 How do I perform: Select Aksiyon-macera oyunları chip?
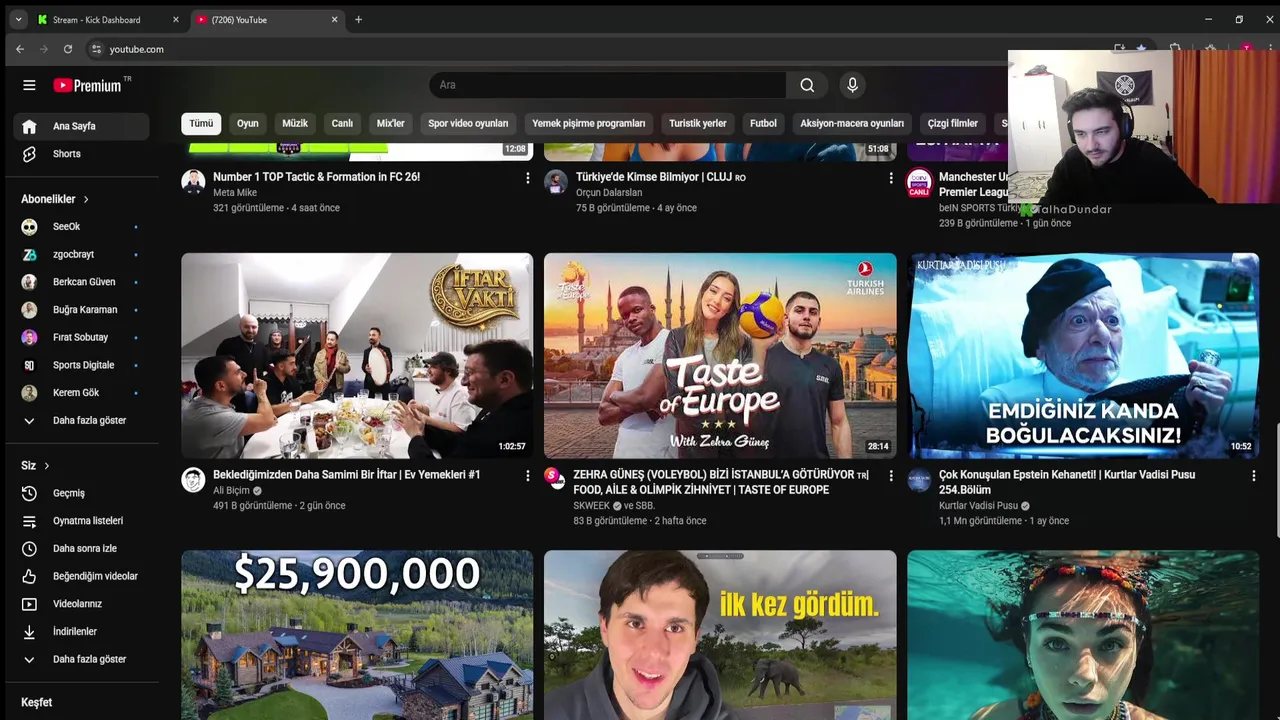pyautogui.click(x=852, y=123)
